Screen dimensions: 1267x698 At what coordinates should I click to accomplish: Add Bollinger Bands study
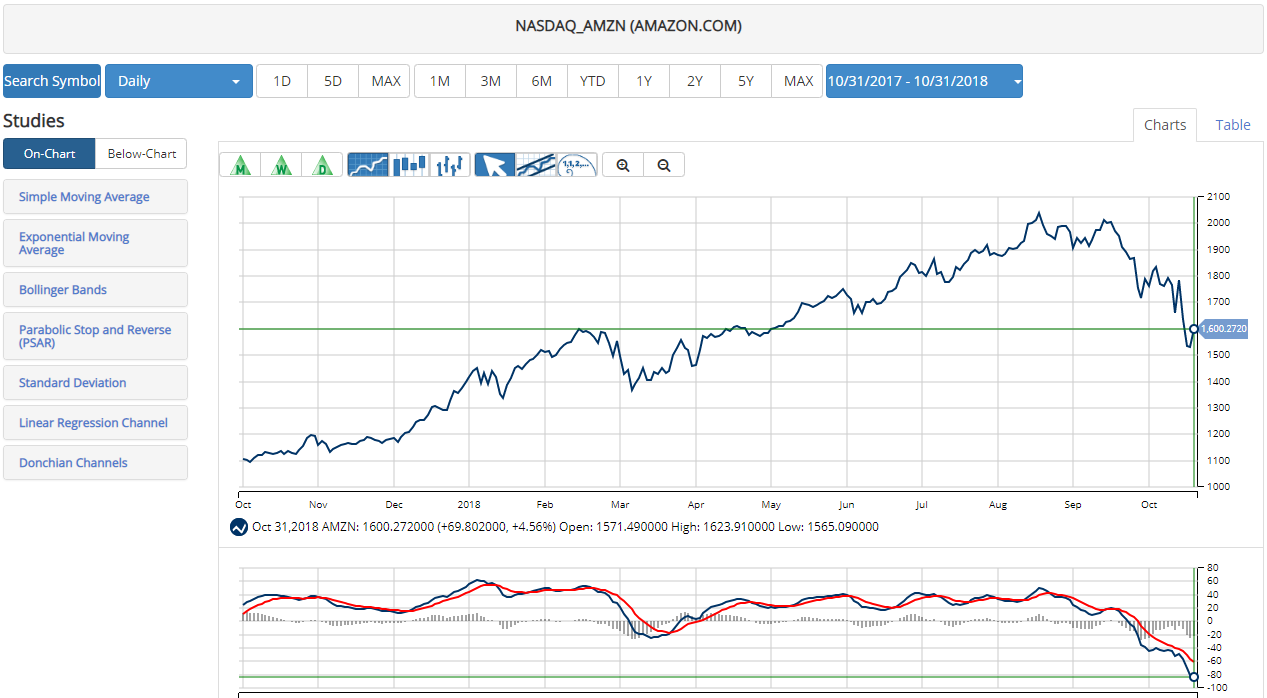tap(95, 290)
